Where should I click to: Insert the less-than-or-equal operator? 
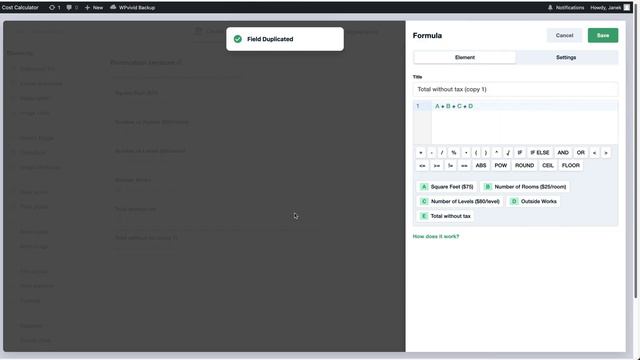422,166
